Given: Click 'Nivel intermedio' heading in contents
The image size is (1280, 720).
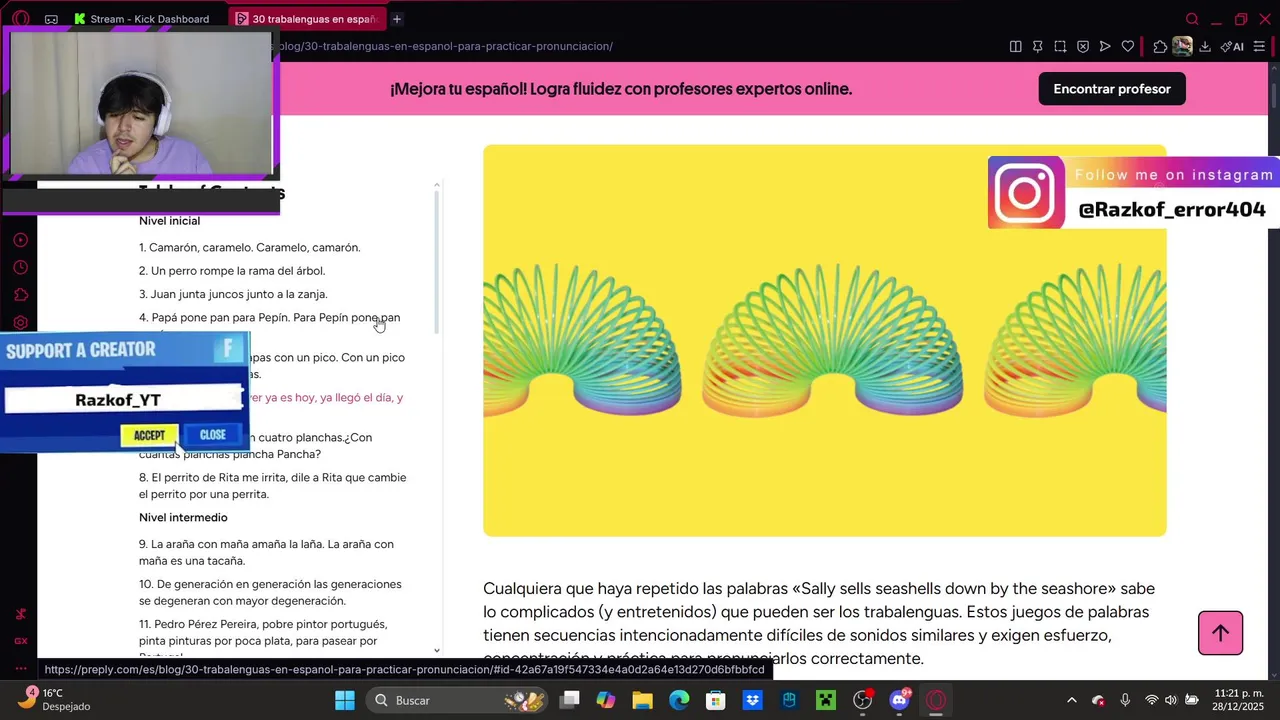Looking at the screenshot, I should [183, 518].
